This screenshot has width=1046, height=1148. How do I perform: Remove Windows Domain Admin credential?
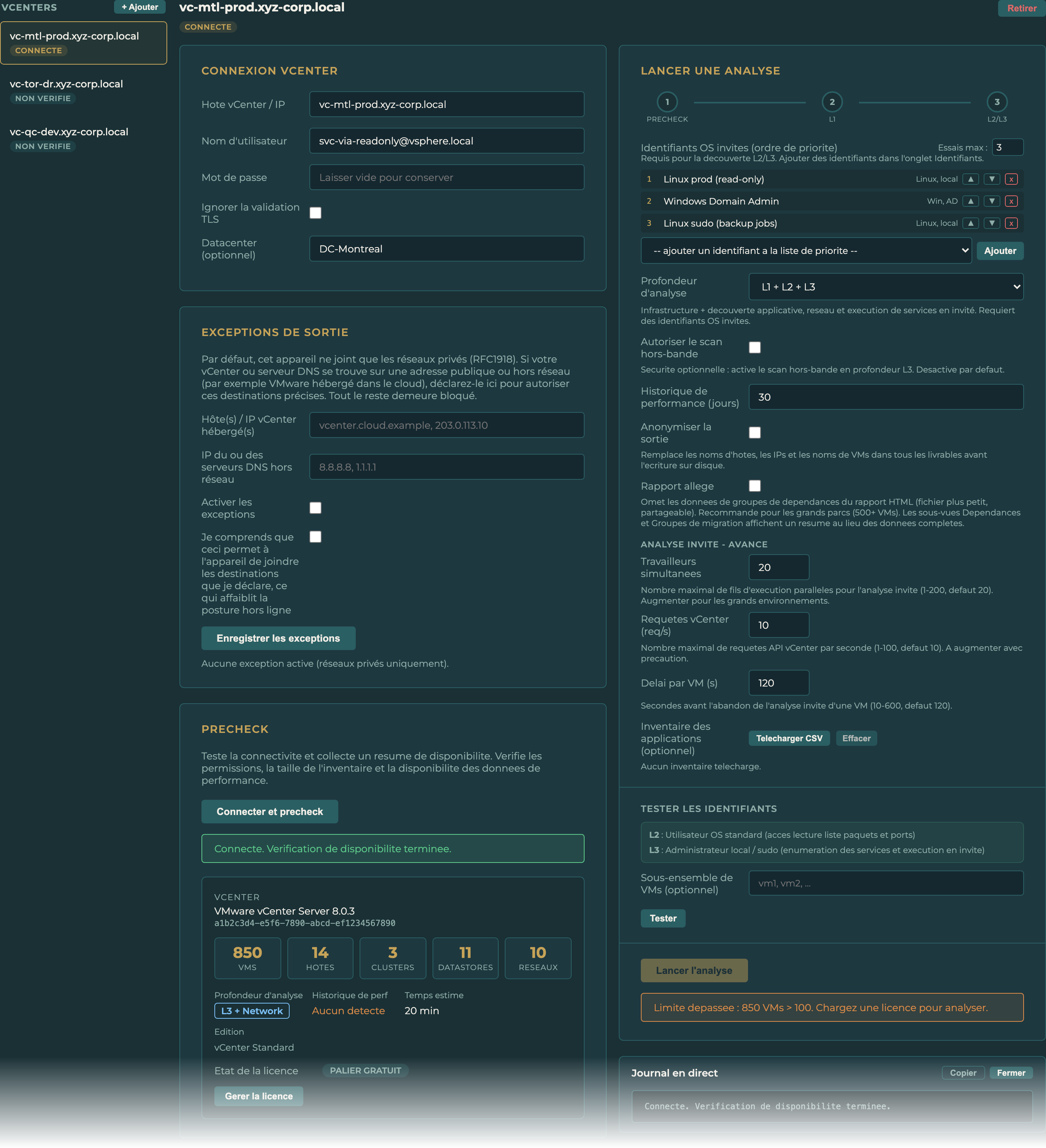[1011, 201]
